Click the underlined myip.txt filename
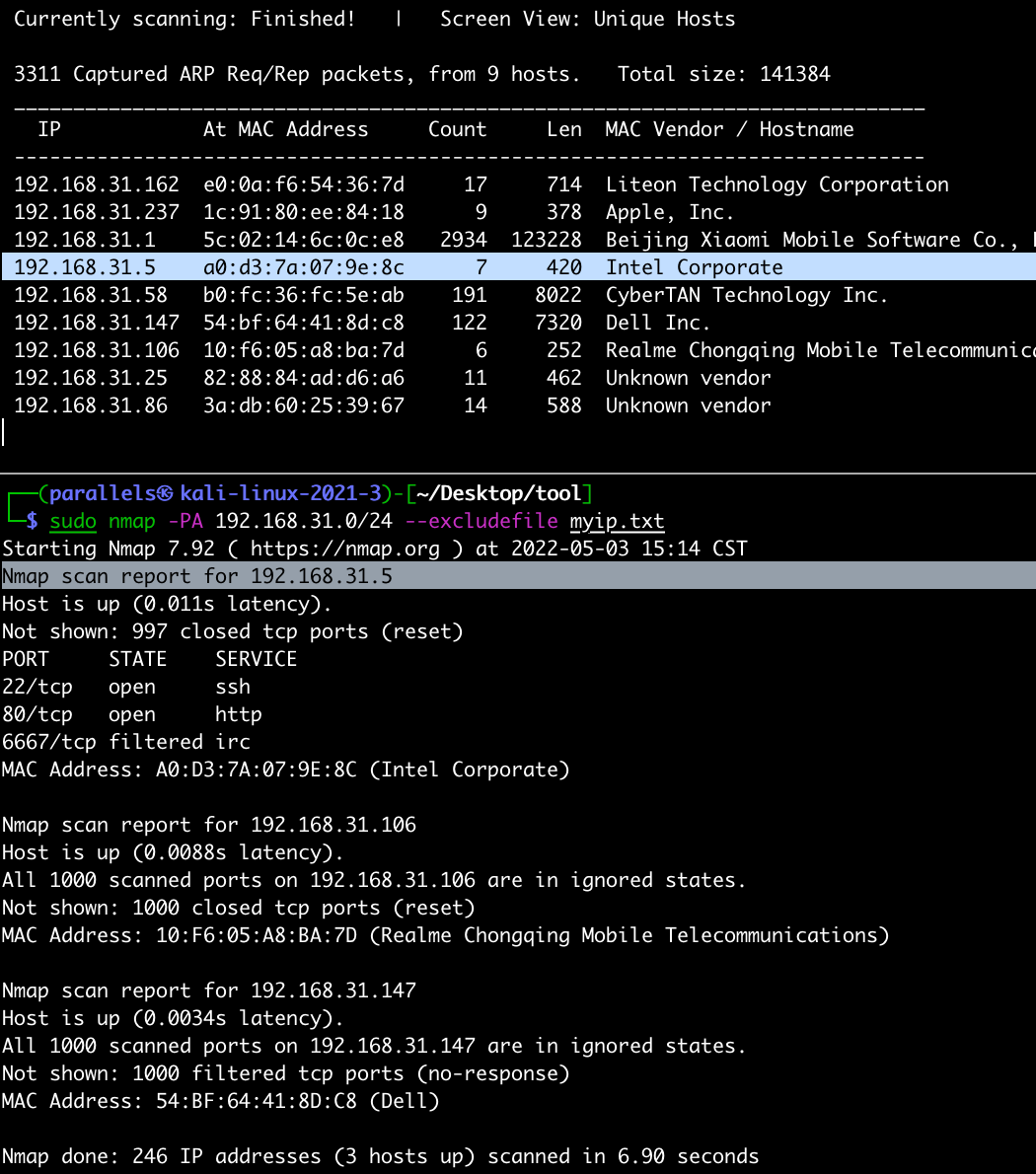This screenshot has width=1036, height=1174. [x=617, y=521]
